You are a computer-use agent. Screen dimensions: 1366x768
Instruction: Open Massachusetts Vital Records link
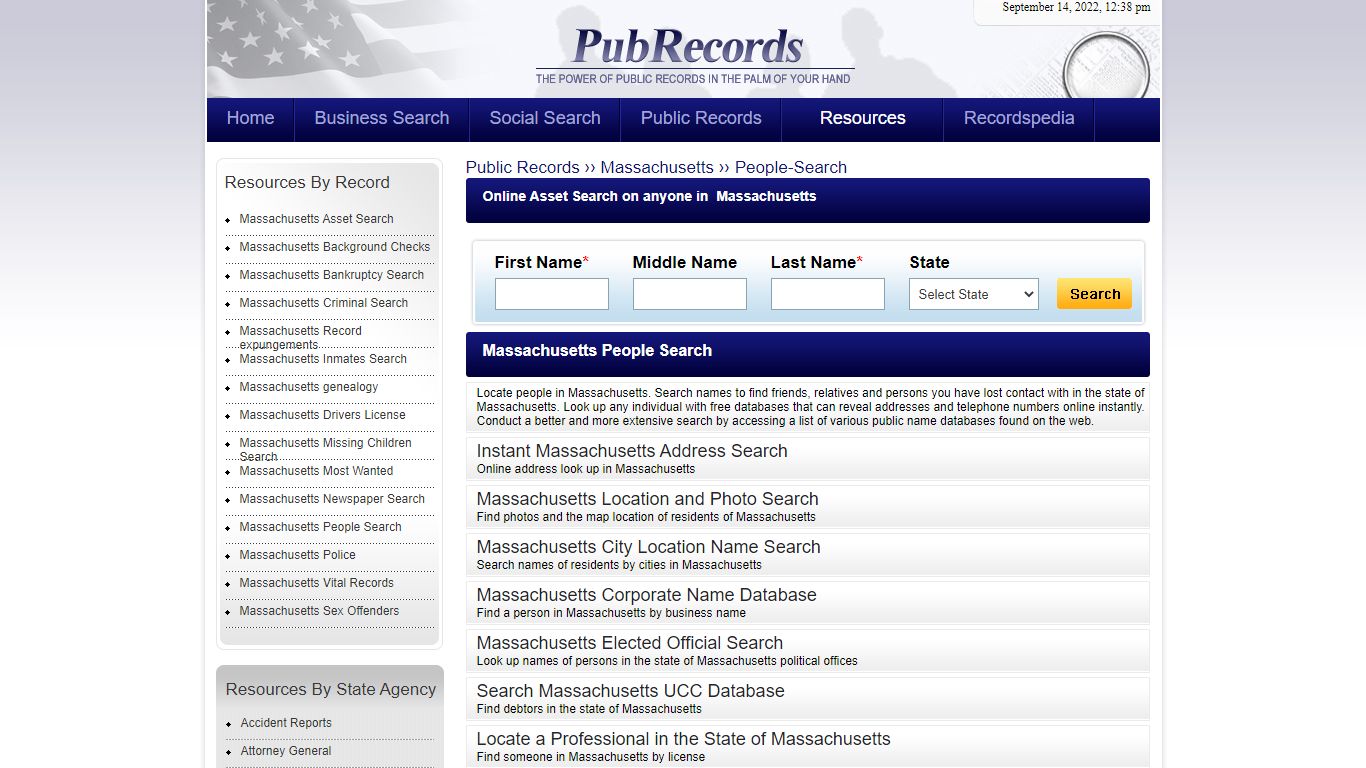(317, 583)
